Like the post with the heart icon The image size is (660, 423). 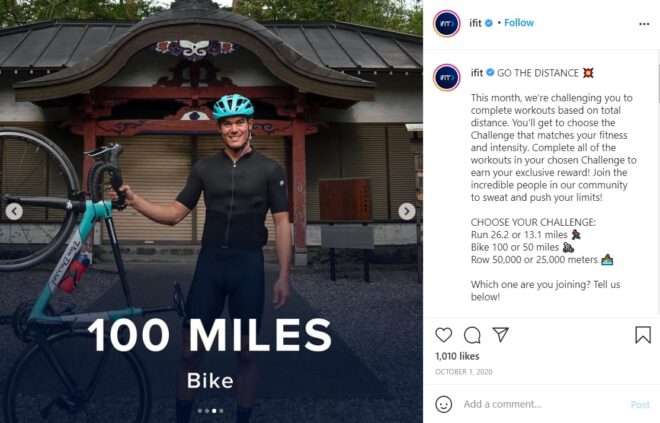coord(444,335)
